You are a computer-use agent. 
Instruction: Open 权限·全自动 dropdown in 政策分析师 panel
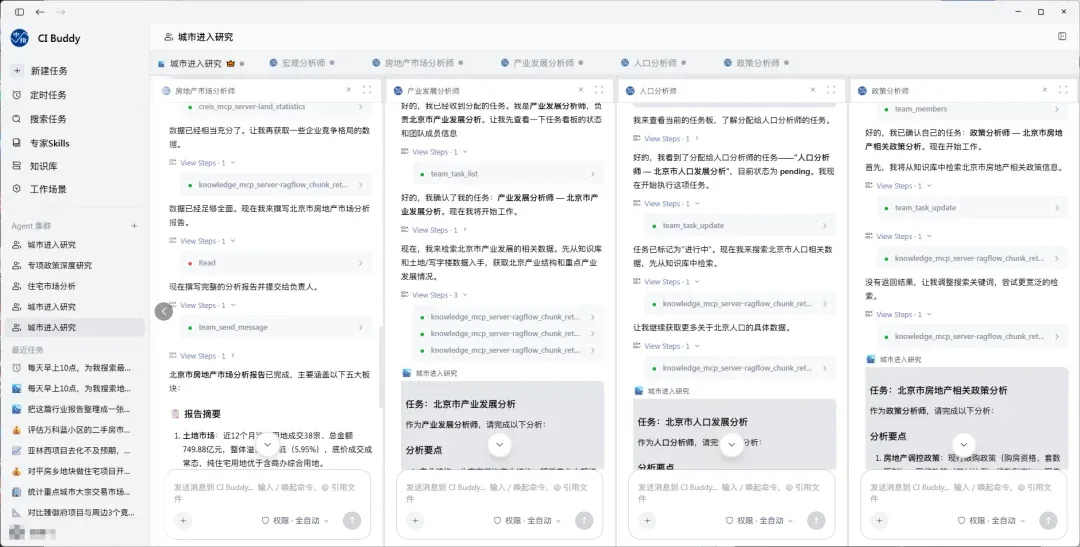992,521
